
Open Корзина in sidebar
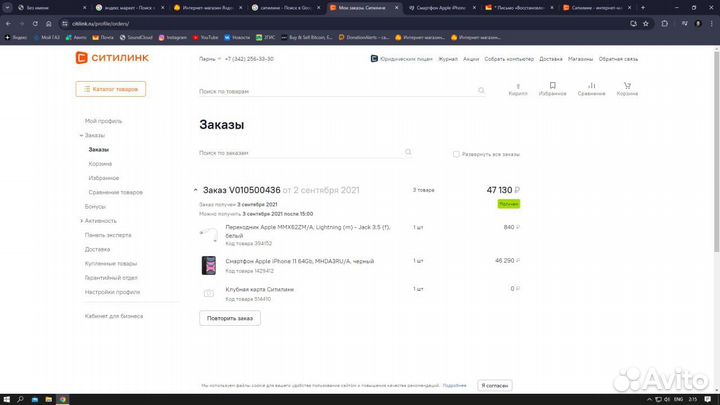coord(100,164)
